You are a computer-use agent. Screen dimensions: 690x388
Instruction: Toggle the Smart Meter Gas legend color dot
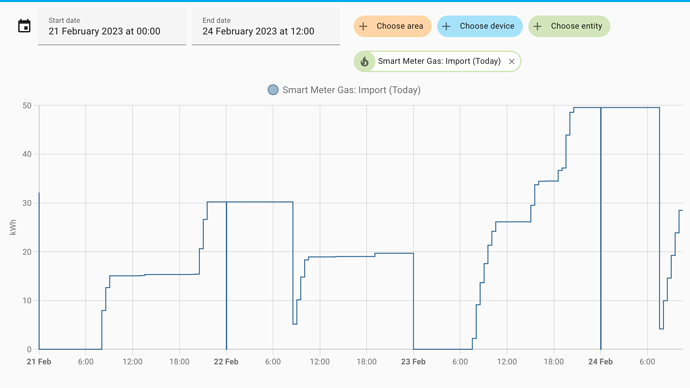tap(273, 90)
